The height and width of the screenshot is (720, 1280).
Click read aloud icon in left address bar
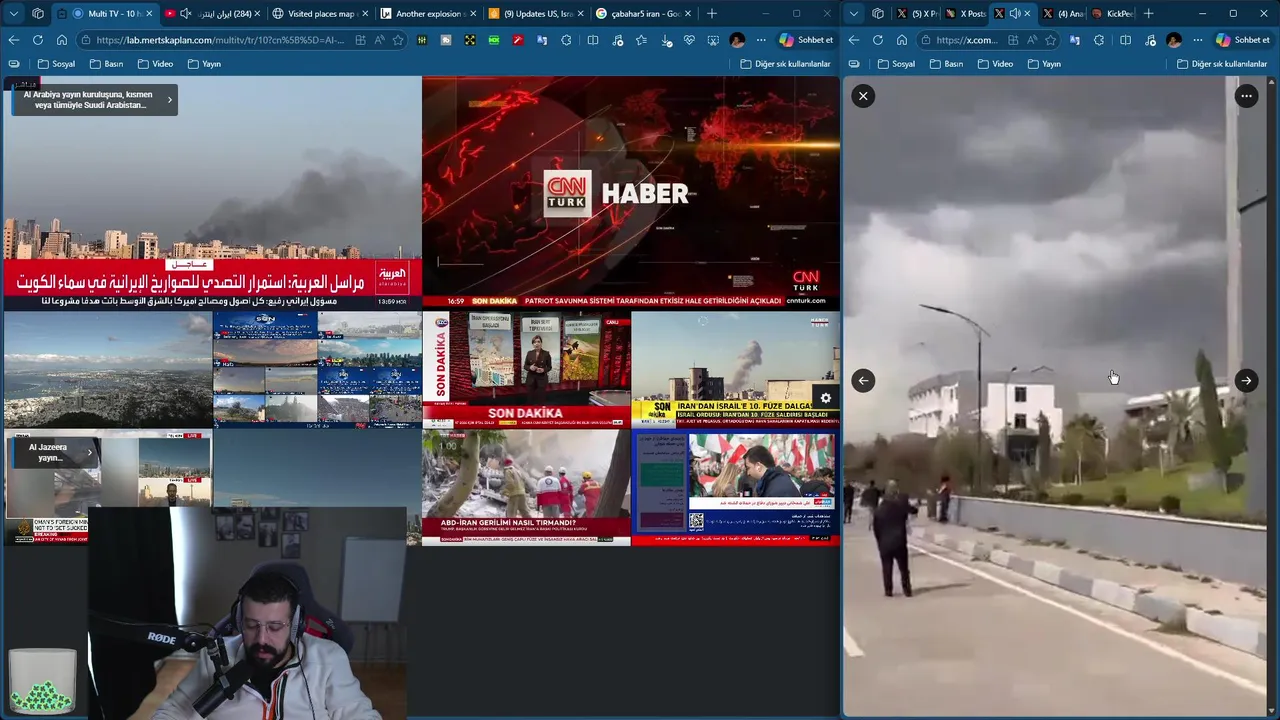click(x=379, y=40)
